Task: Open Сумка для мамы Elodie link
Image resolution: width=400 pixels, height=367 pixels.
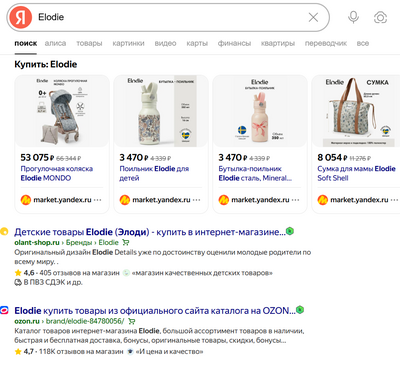Action: (x=356, y=173)
